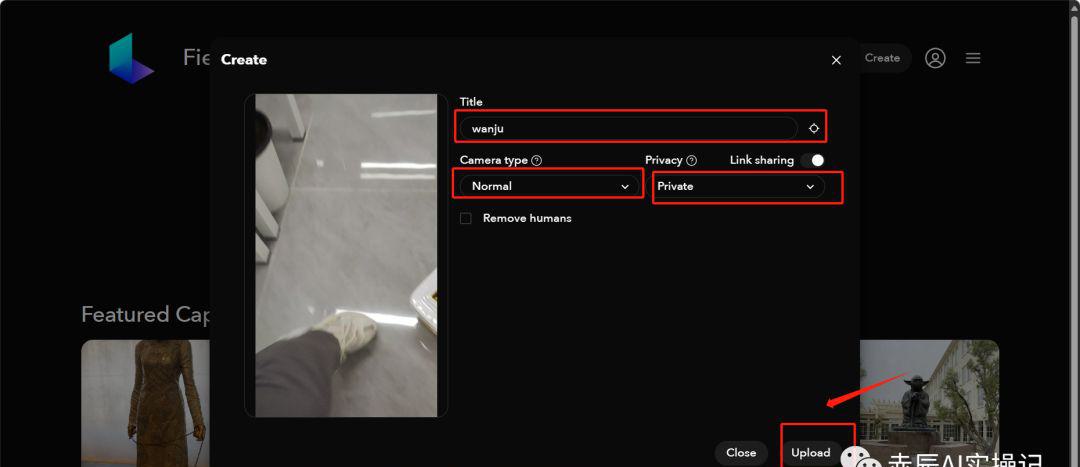The image size is (1080, 467).
Task: Open the user profile icon
Action: point(935,58)
